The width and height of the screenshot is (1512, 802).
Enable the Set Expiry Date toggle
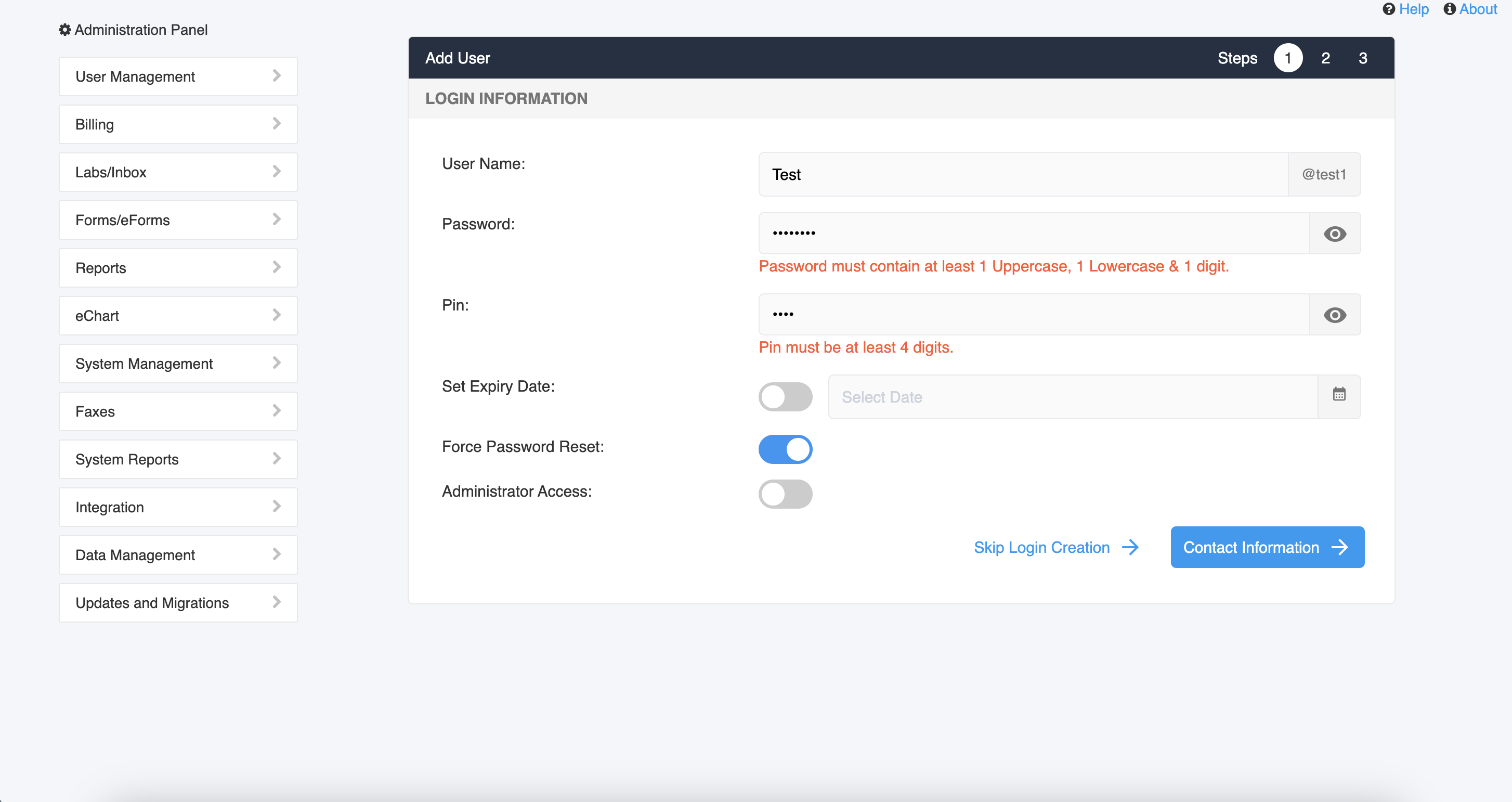tap(785, 397)
